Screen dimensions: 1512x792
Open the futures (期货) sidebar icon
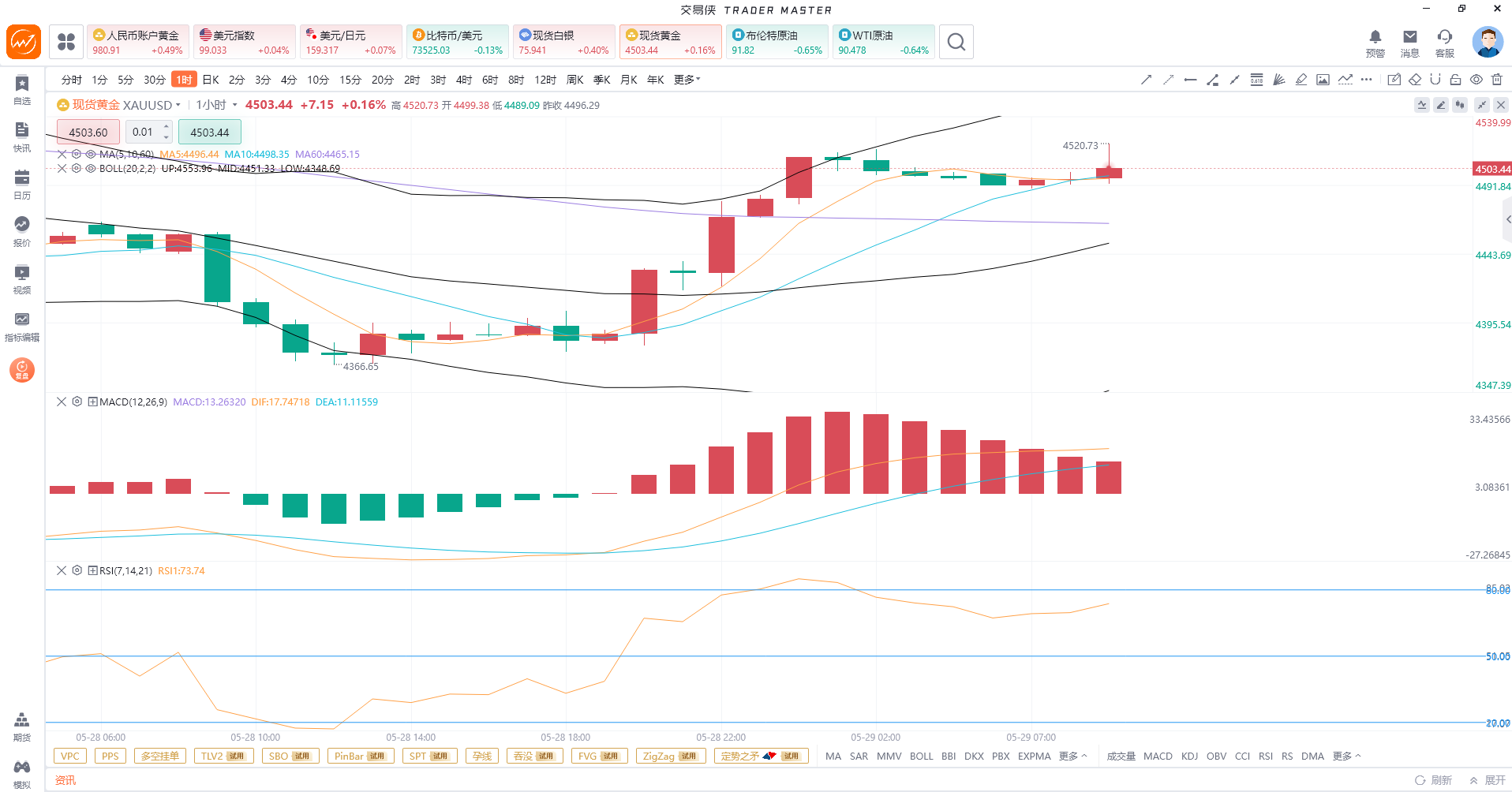22,727
